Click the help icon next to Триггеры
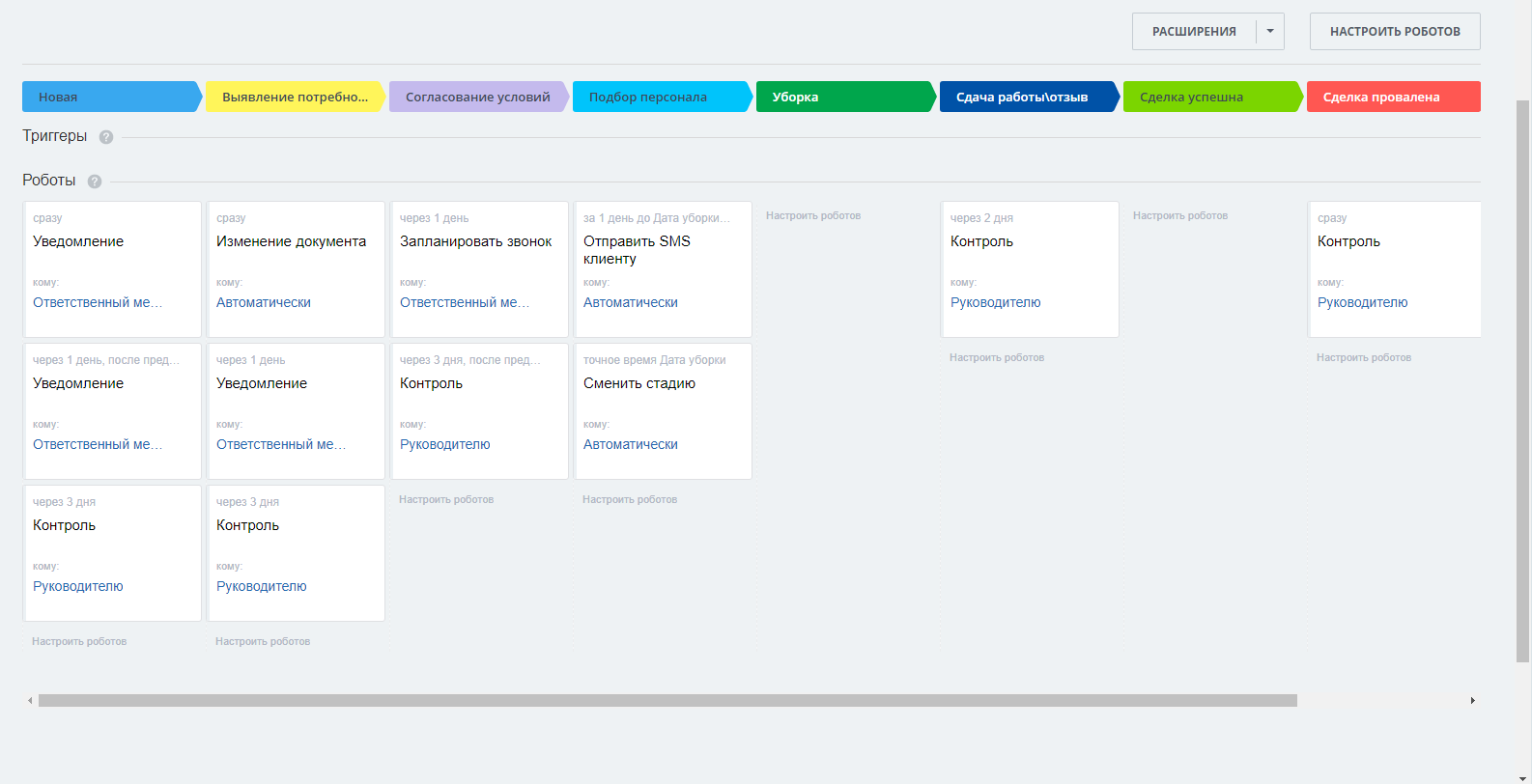 (106, 137)
